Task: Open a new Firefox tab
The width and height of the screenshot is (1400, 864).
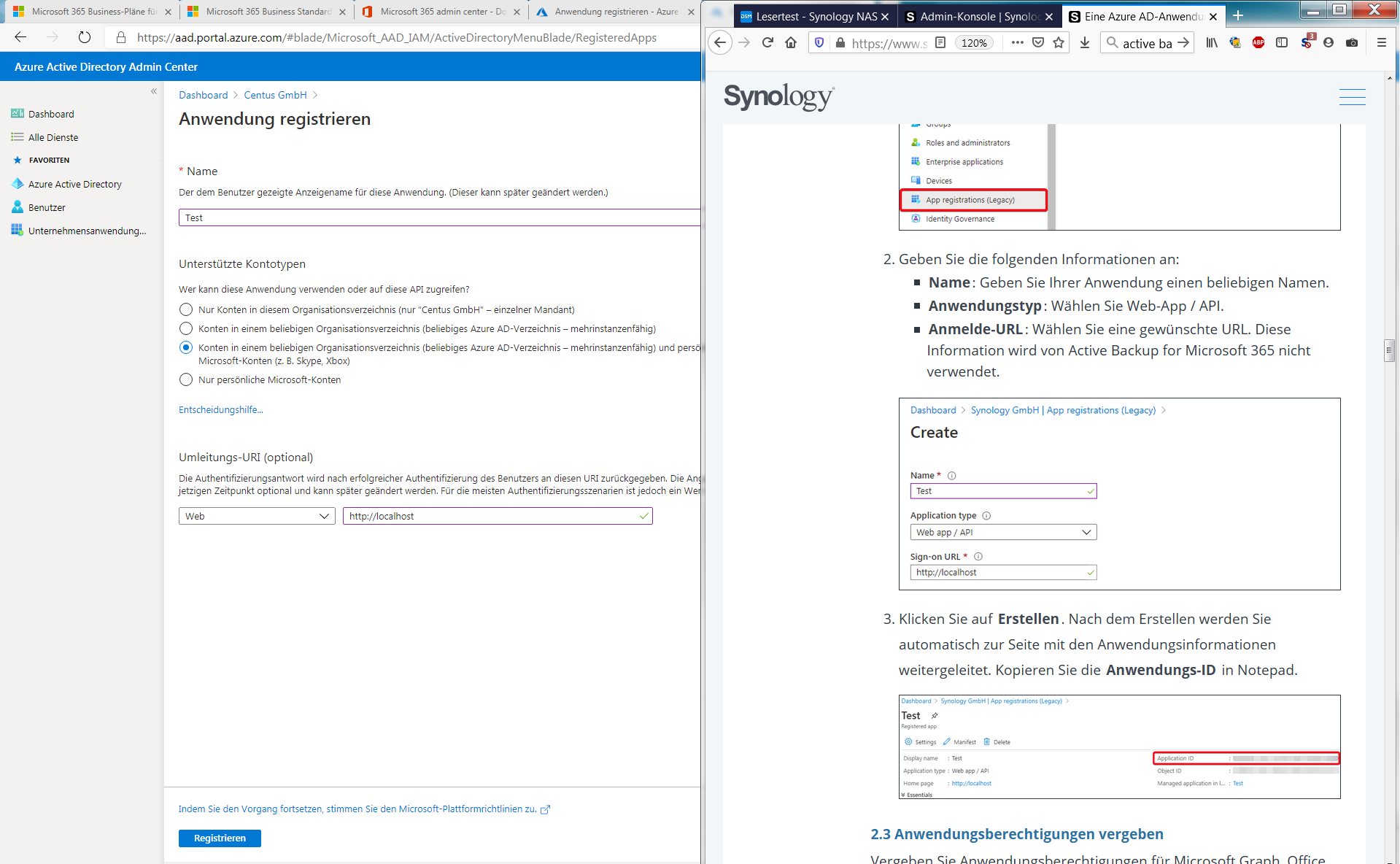Action: (1237, 15)
